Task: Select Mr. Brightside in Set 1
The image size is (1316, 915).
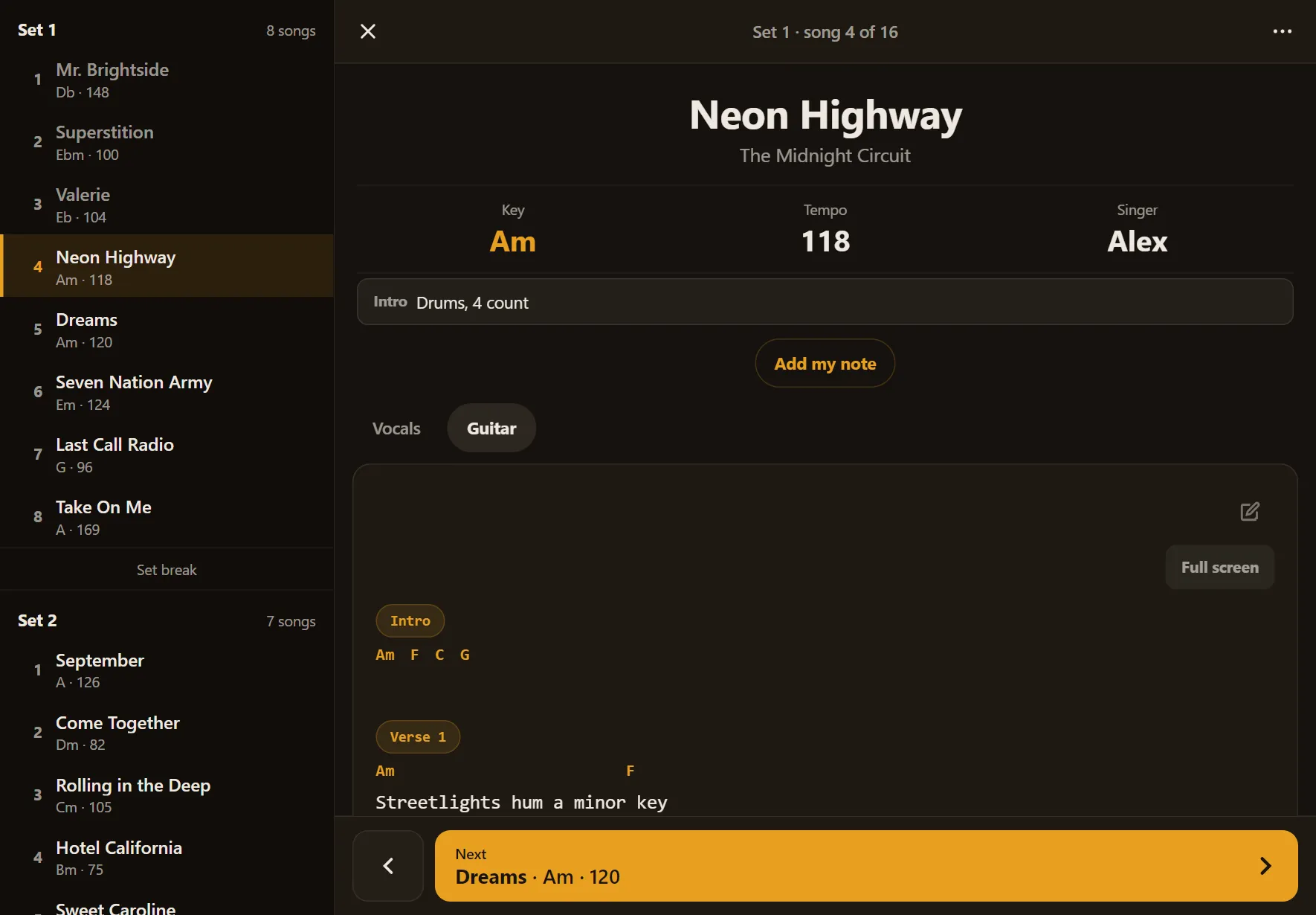Action: coord(167,80)
